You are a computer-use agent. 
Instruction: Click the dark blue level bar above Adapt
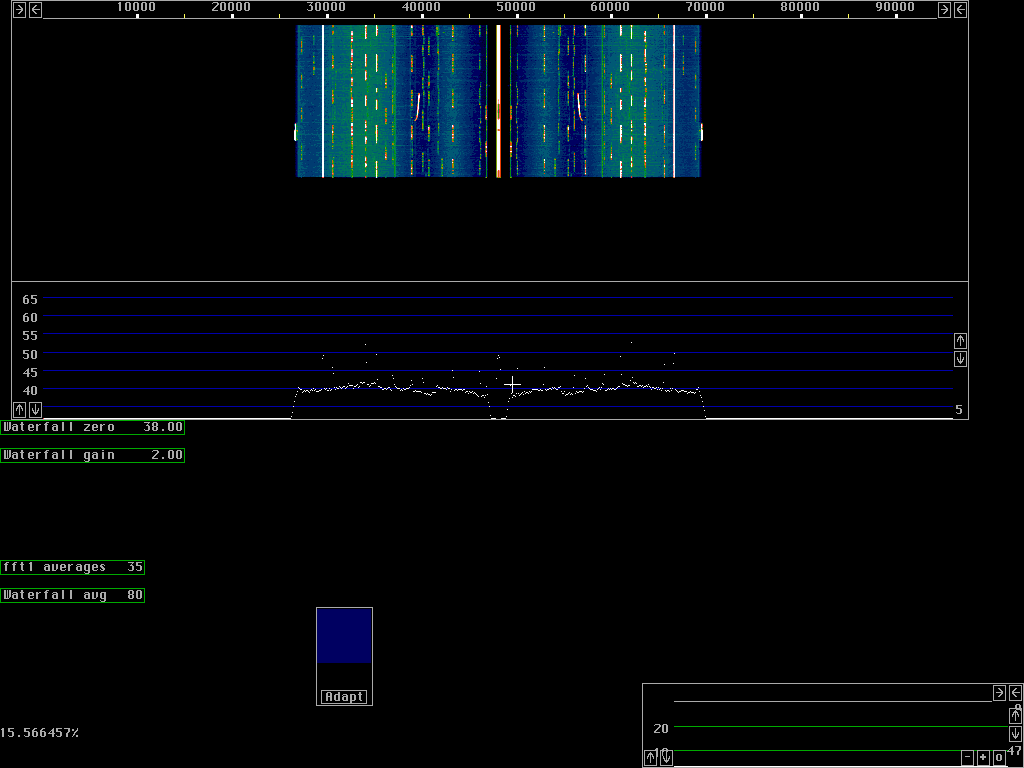pyautogui.click(x=344, y=635)
